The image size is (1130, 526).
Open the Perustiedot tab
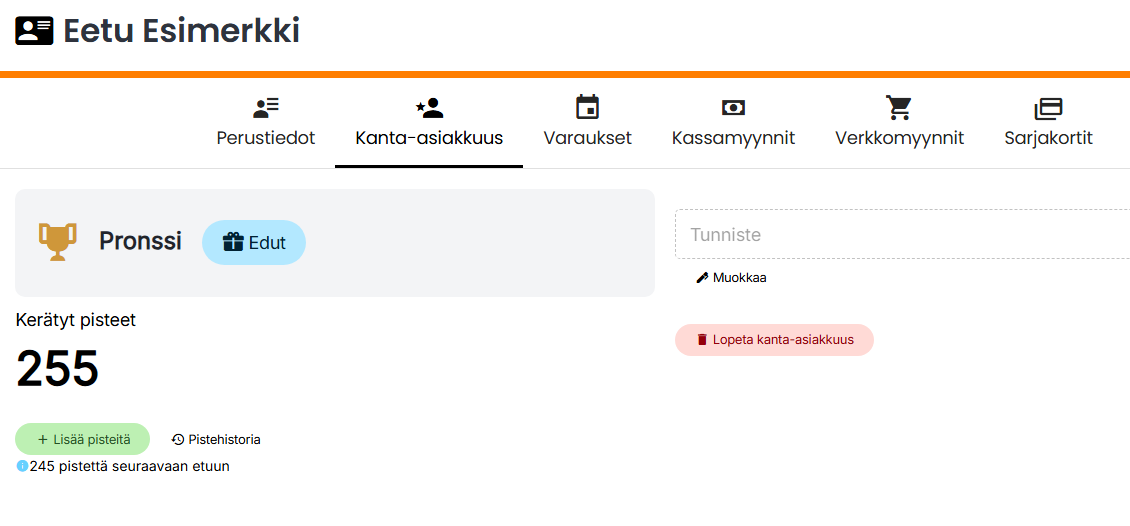266,138
